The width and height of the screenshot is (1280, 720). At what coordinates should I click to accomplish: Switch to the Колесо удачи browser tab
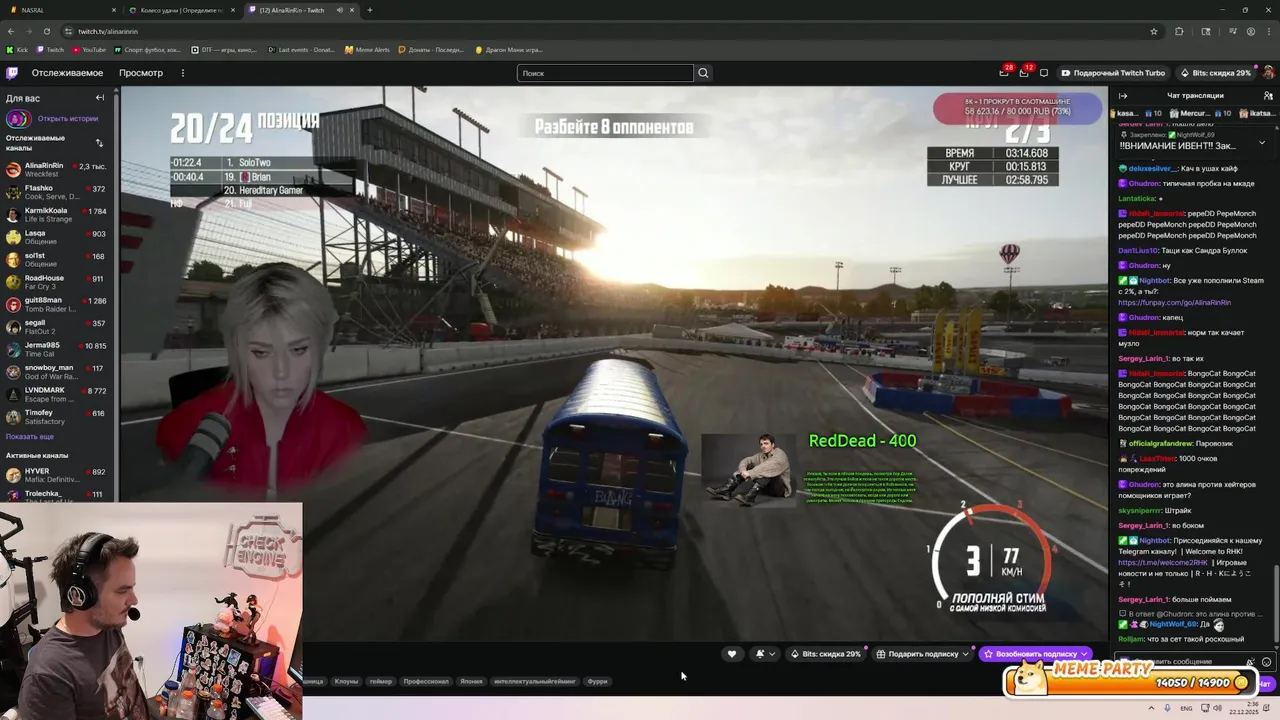pos(180,10)
